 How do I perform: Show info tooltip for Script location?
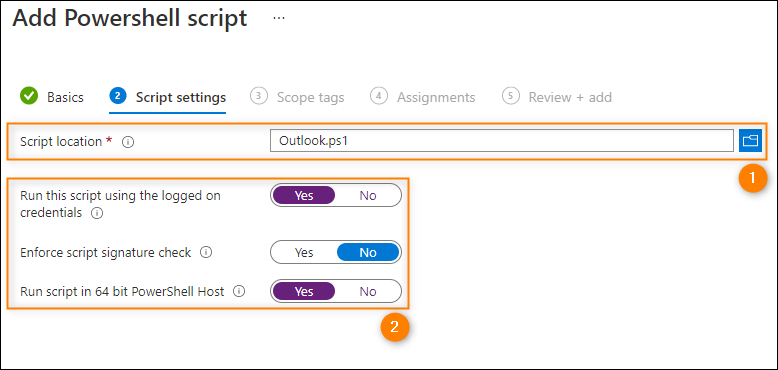(128, 142)
